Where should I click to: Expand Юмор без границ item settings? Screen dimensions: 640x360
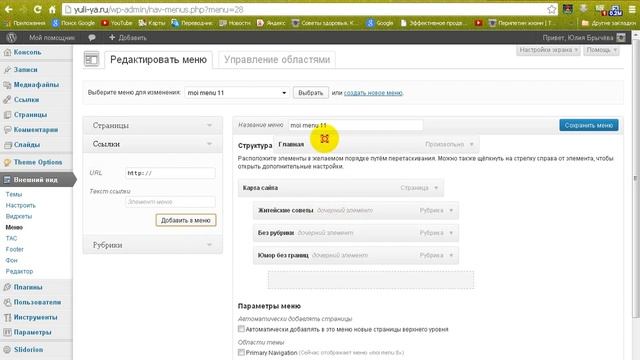[x=451, y=255]
